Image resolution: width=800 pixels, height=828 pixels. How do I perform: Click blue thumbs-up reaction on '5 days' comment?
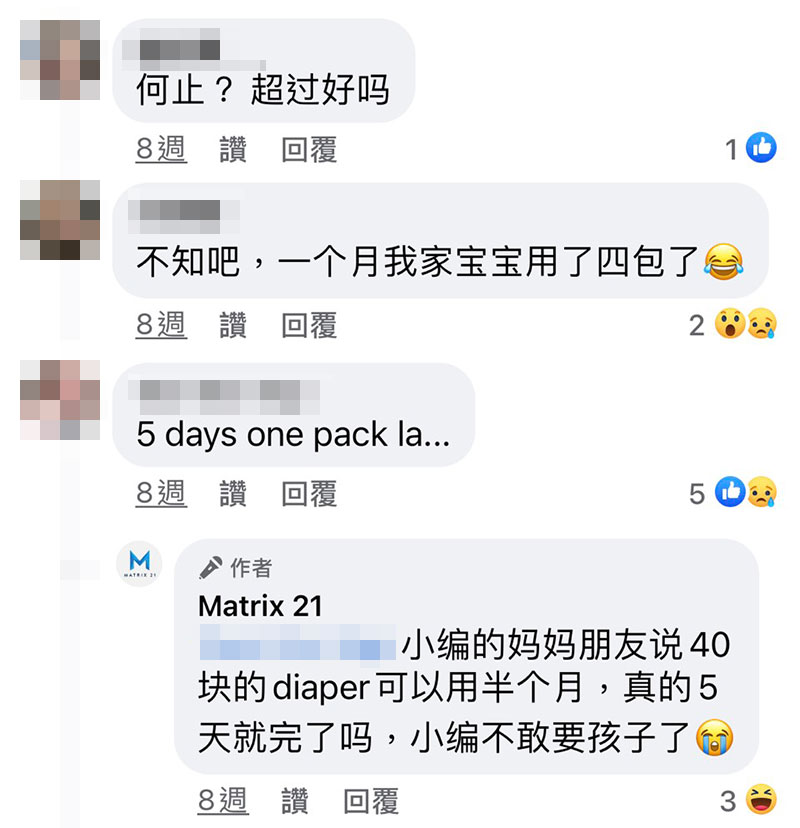(730, 492)
